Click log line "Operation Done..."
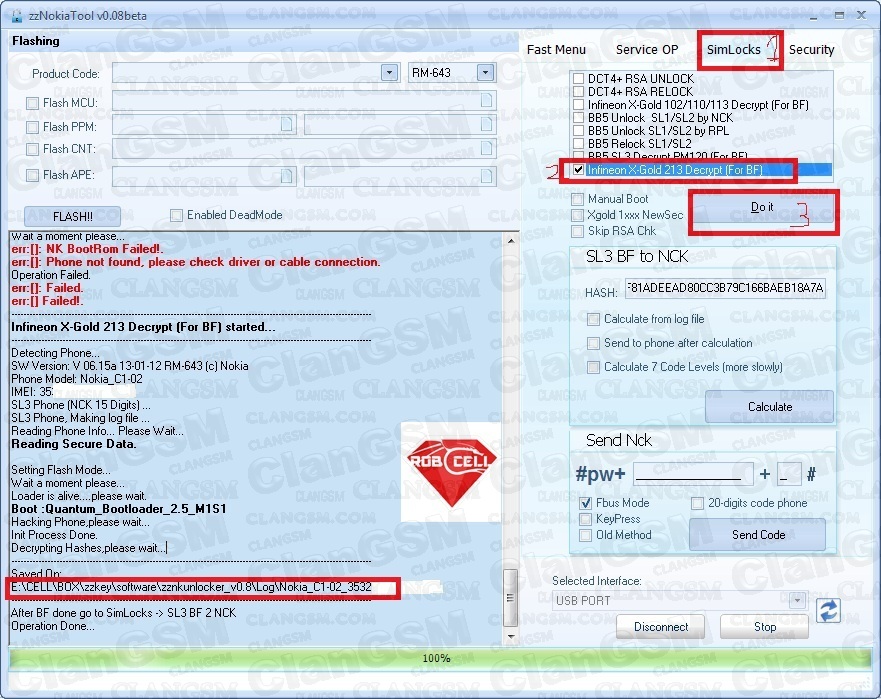Image resolution: width=881 pixels, height=699 pixels. click(x=53, y=626)
